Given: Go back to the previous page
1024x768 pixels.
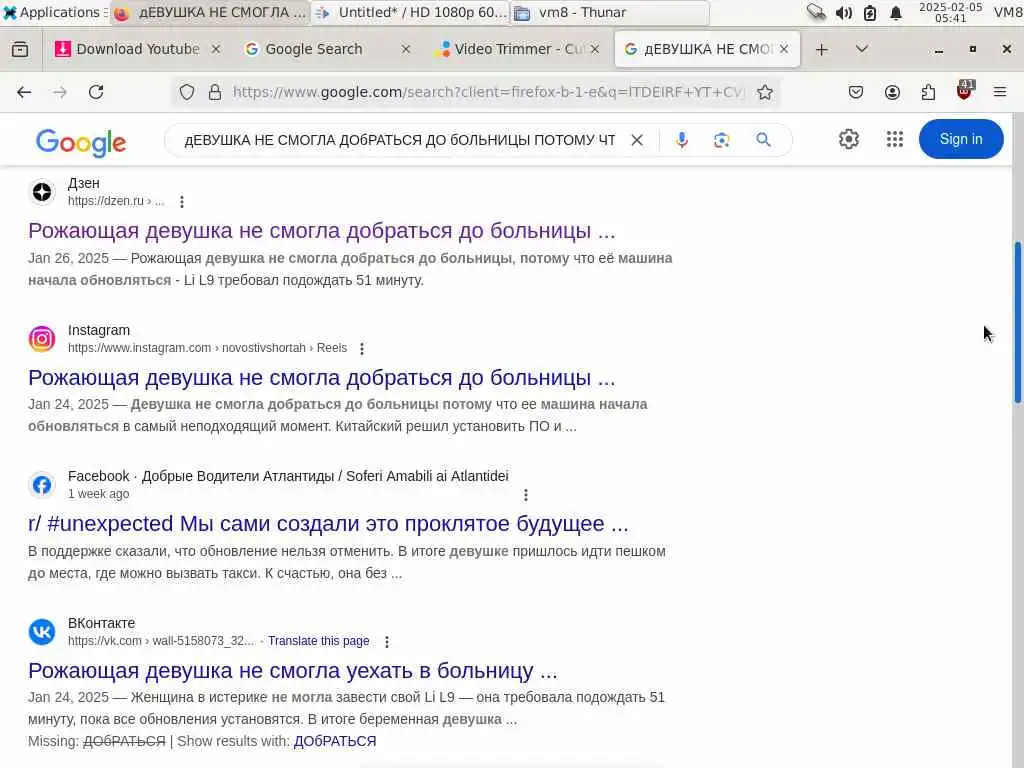Looking at the screenshot, I should [24, 92].
